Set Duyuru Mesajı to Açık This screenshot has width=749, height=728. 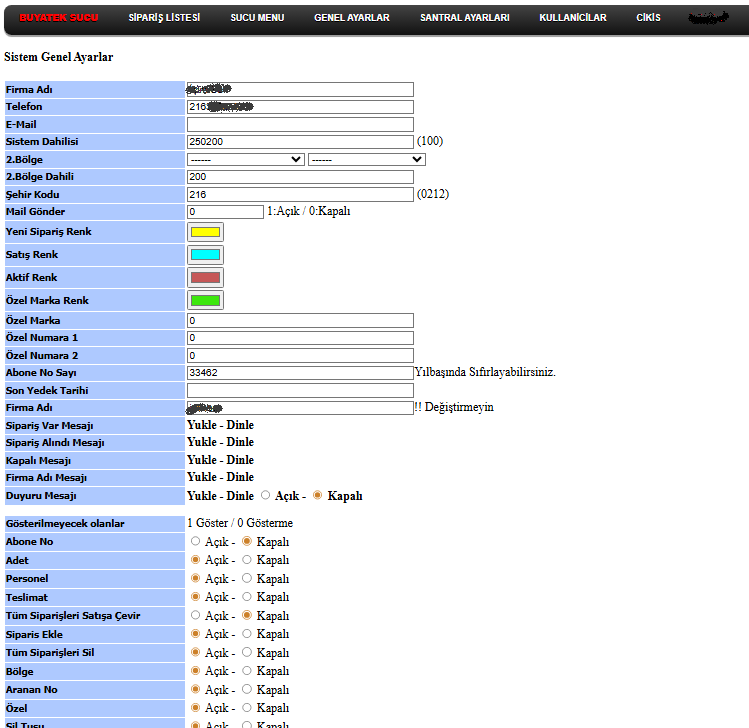tap(265, 495)
